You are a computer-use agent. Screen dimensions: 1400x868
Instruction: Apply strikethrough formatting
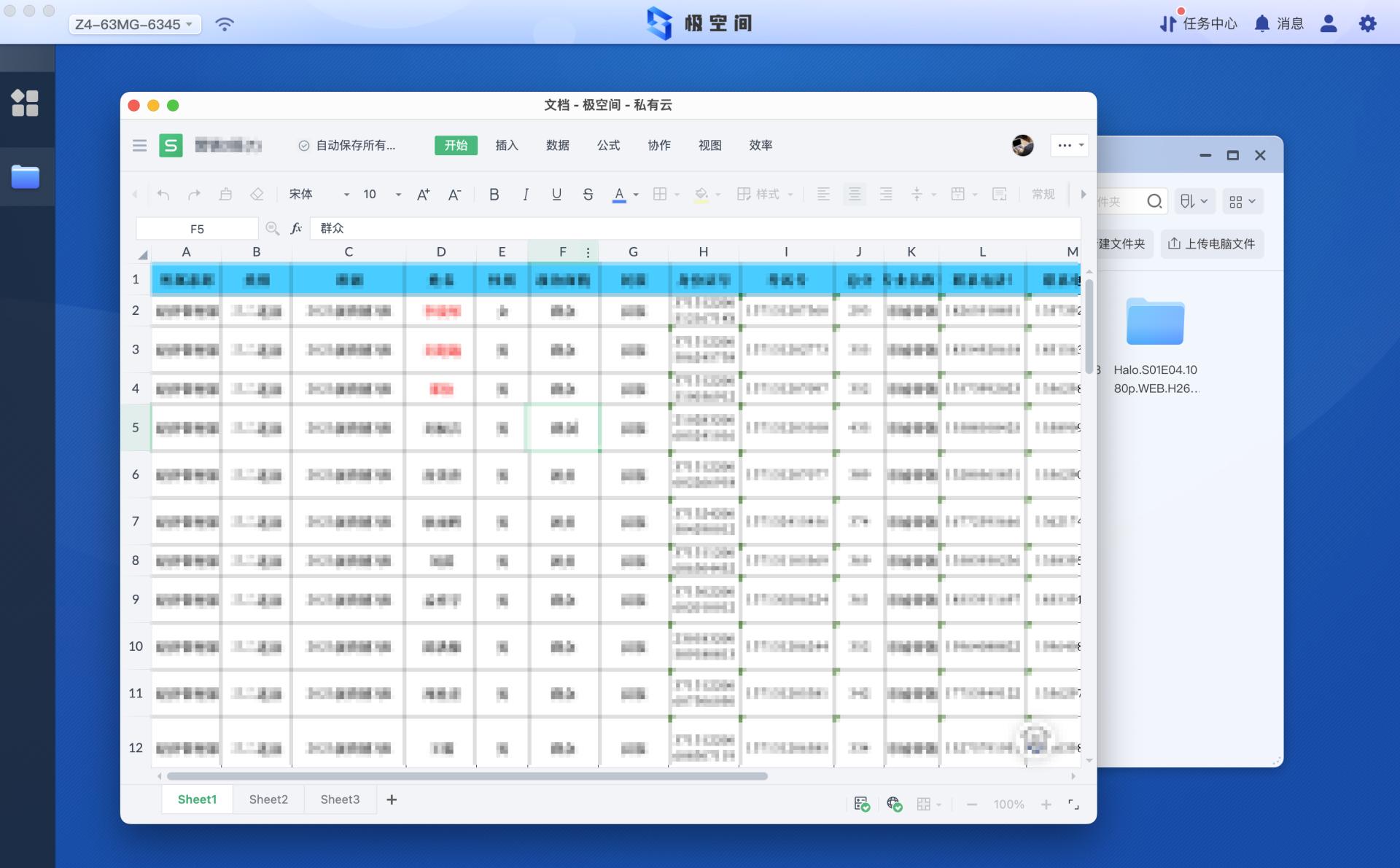click(x=588, y=195)
